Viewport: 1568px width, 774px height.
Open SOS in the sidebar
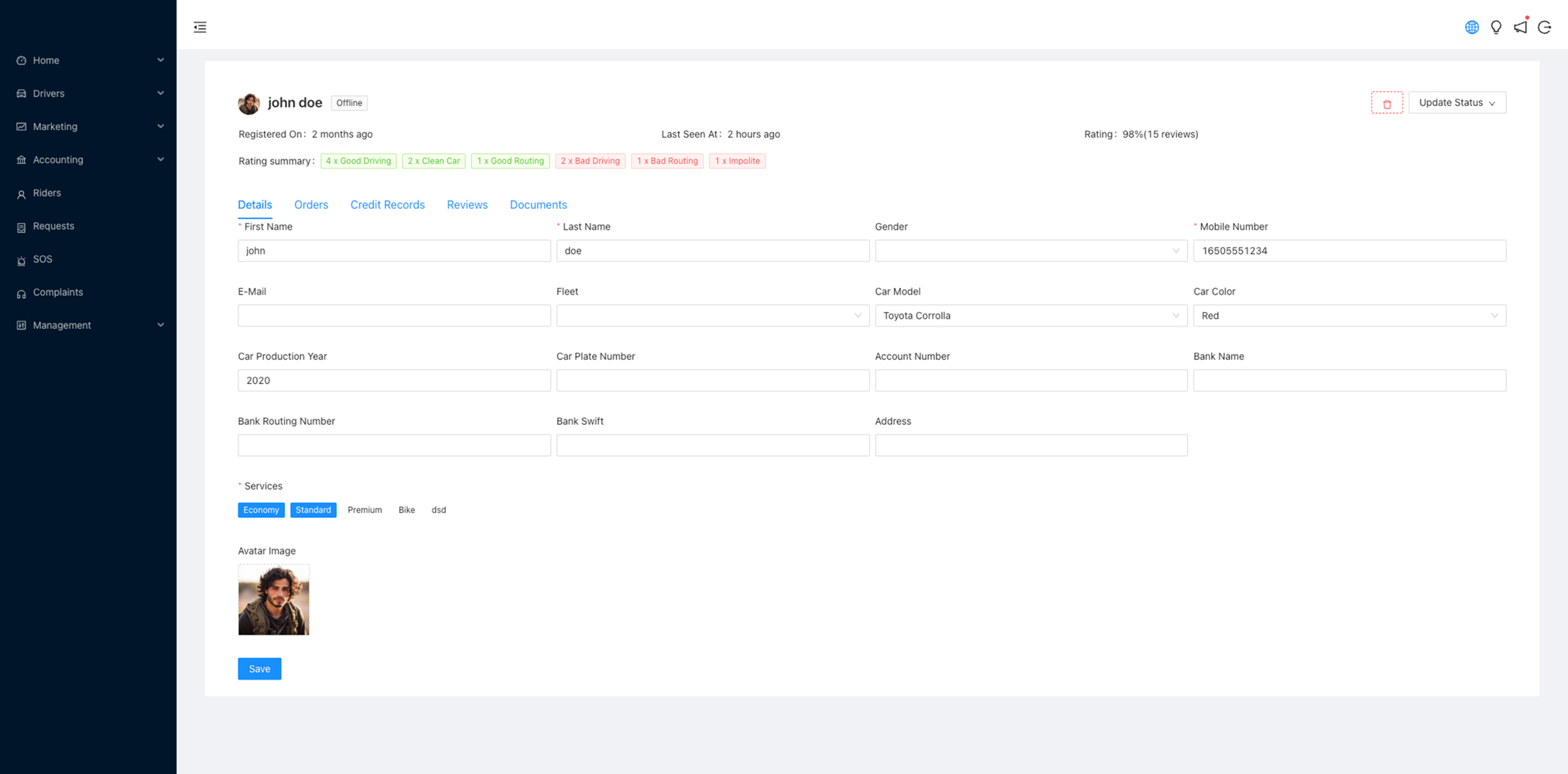click(43, 259)
